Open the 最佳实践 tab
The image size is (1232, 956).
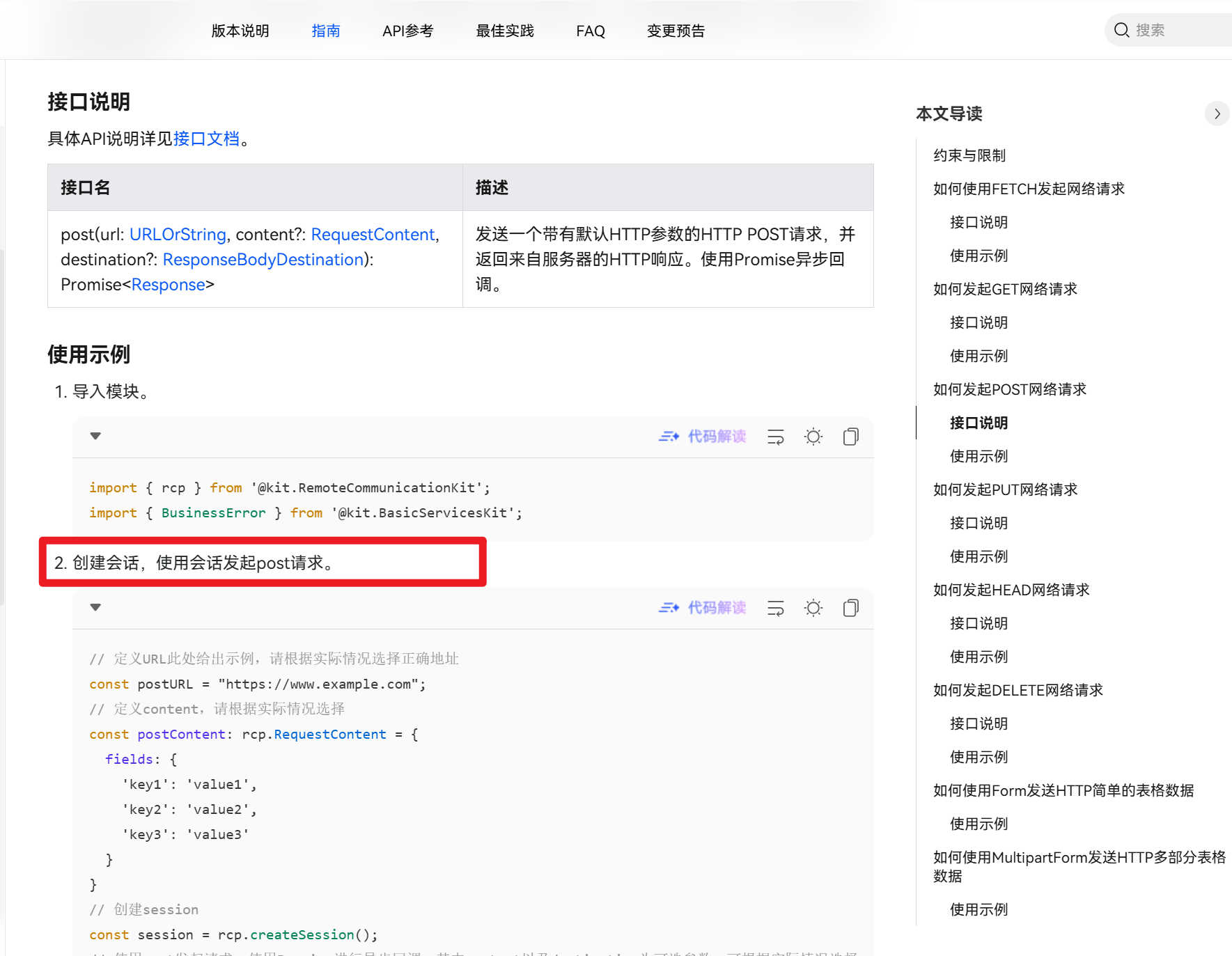pyautogui.click(x=504, y=31)
